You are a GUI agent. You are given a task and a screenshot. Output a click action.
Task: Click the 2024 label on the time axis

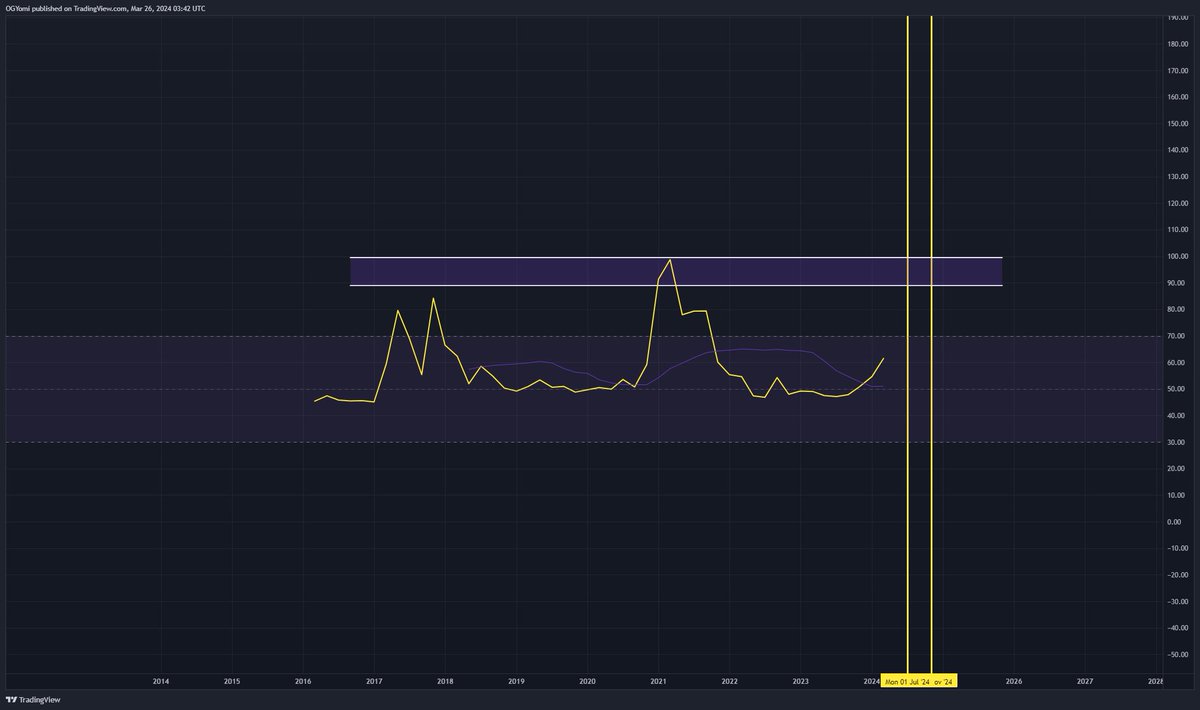(871, 680)
